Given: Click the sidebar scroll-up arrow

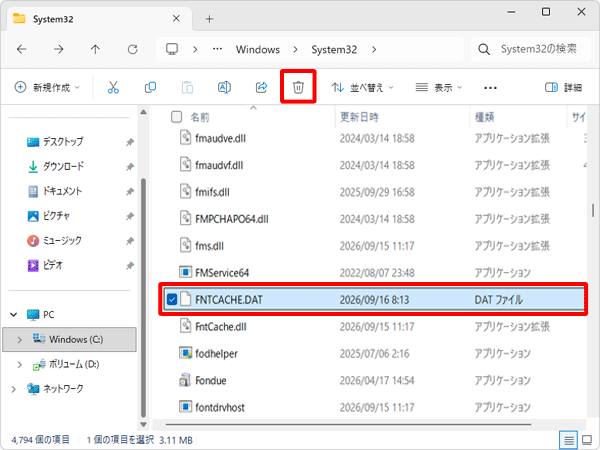Looking at the screenshot, I should pos(143,112).
